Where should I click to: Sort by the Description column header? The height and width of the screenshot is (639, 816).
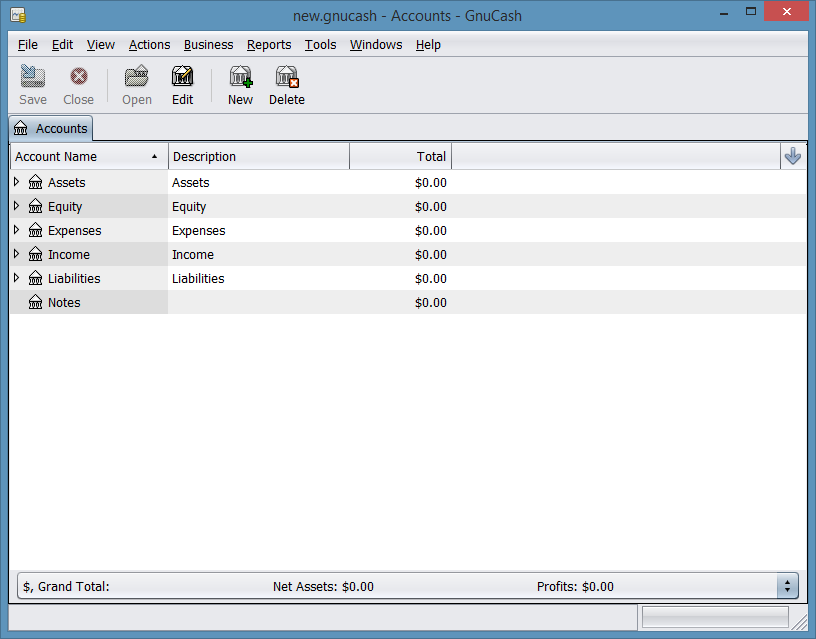[259, 156]
